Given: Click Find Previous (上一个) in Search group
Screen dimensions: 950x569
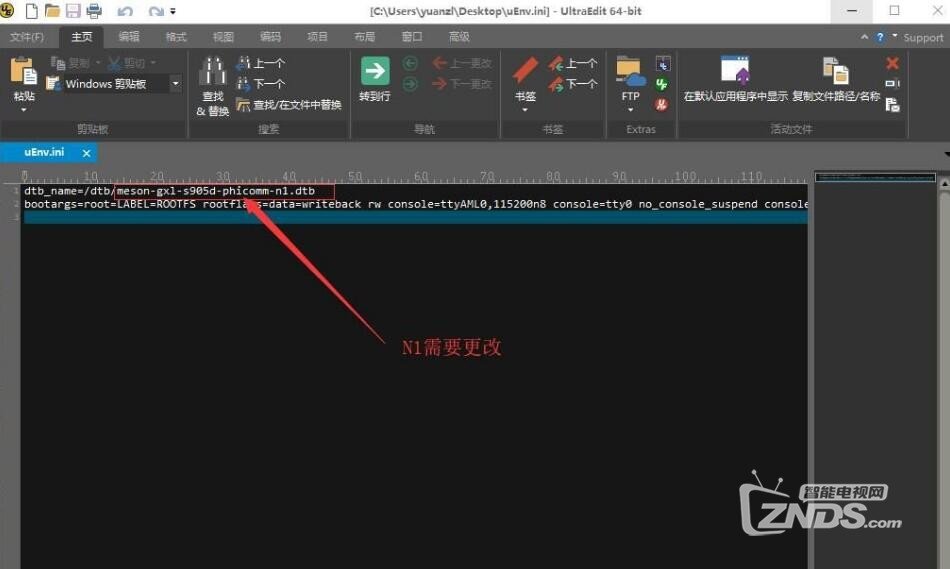Looking at the screenshot, I should click(x=261, y=62).
